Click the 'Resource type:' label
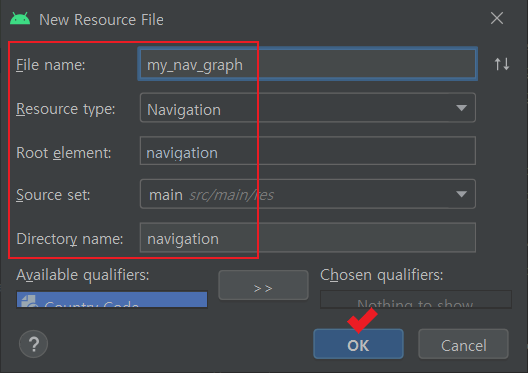The height and width of the screenshot is (373, 528). coord(66,109)
